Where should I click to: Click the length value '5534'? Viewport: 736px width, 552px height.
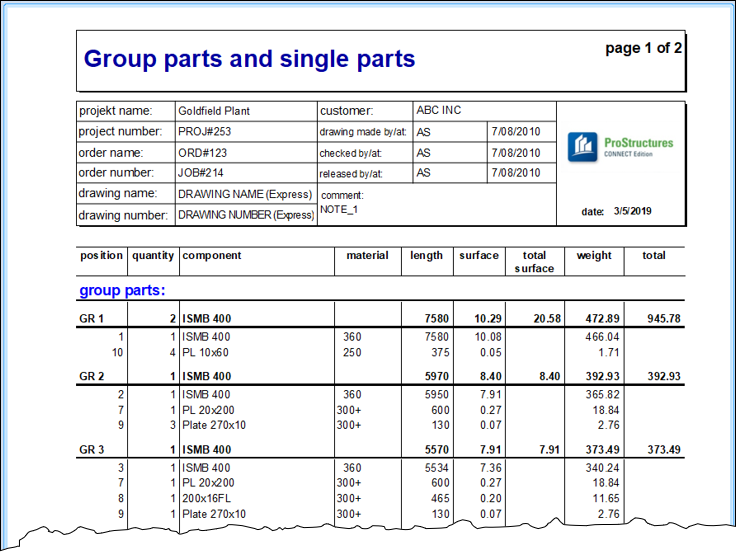tap(437, 468)
